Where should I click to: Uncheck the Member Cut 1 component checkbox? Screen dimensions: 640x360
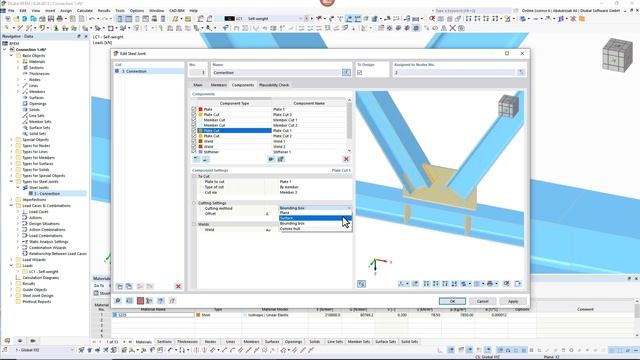(194, 120)
